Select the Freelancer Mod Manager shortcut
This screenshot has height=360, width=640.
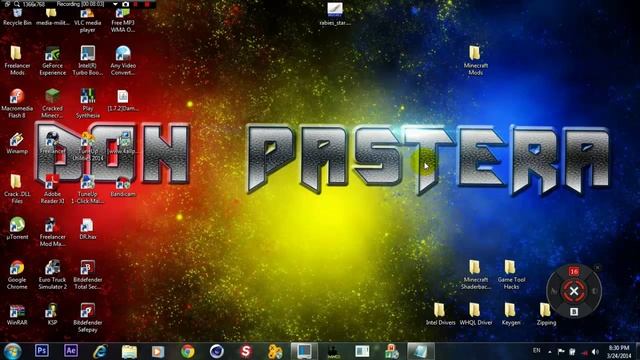coord(52,232)
